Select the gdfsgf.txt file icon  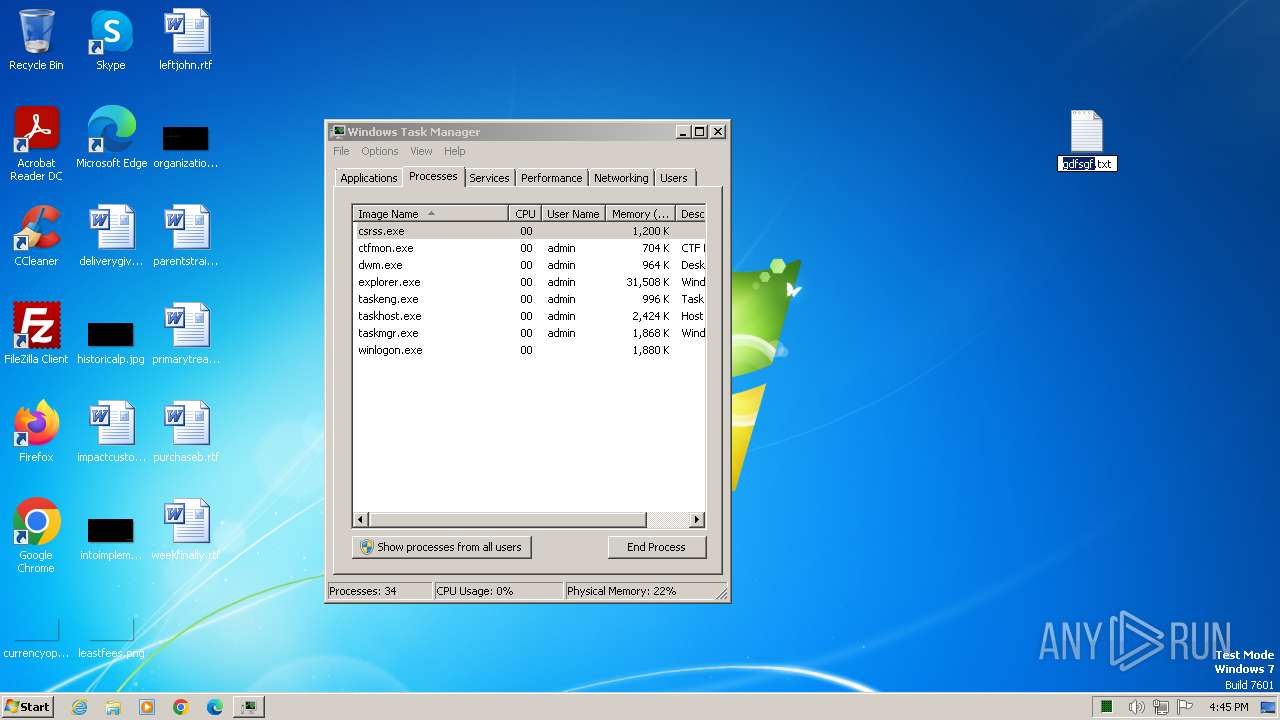click(x=1086, y=132)
